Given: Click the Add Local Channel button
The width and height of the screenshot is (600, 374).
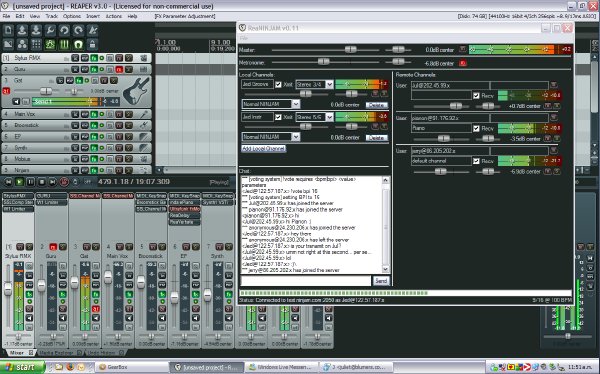Looking at the screenshot, I should coord(264,149).
